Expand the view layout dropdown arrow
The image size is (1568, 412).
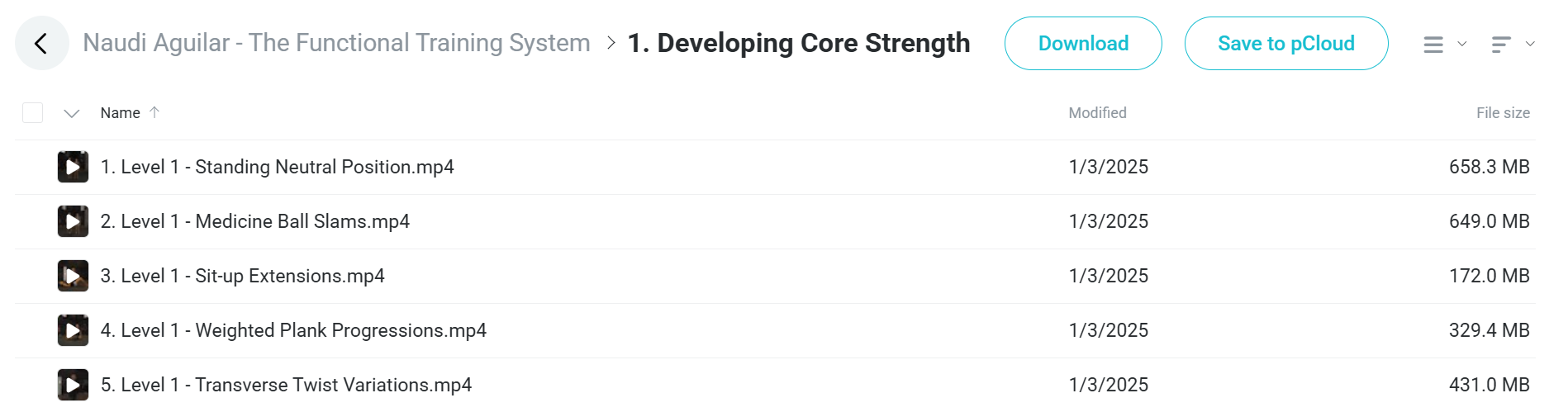click(1462, 44)
